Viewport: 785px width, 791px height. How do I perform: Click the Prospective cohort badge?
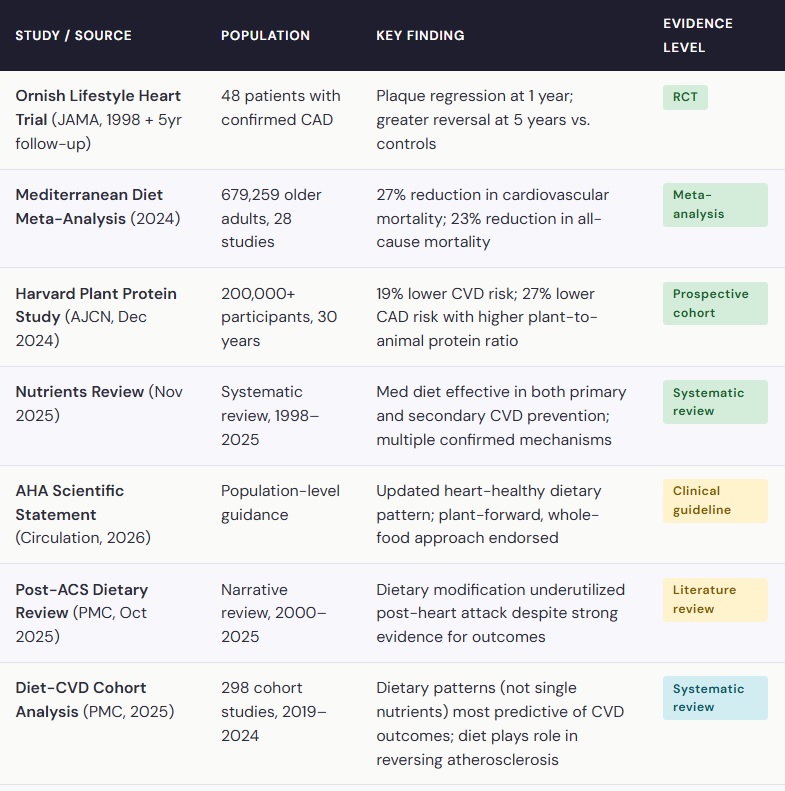tap(715, 303)
